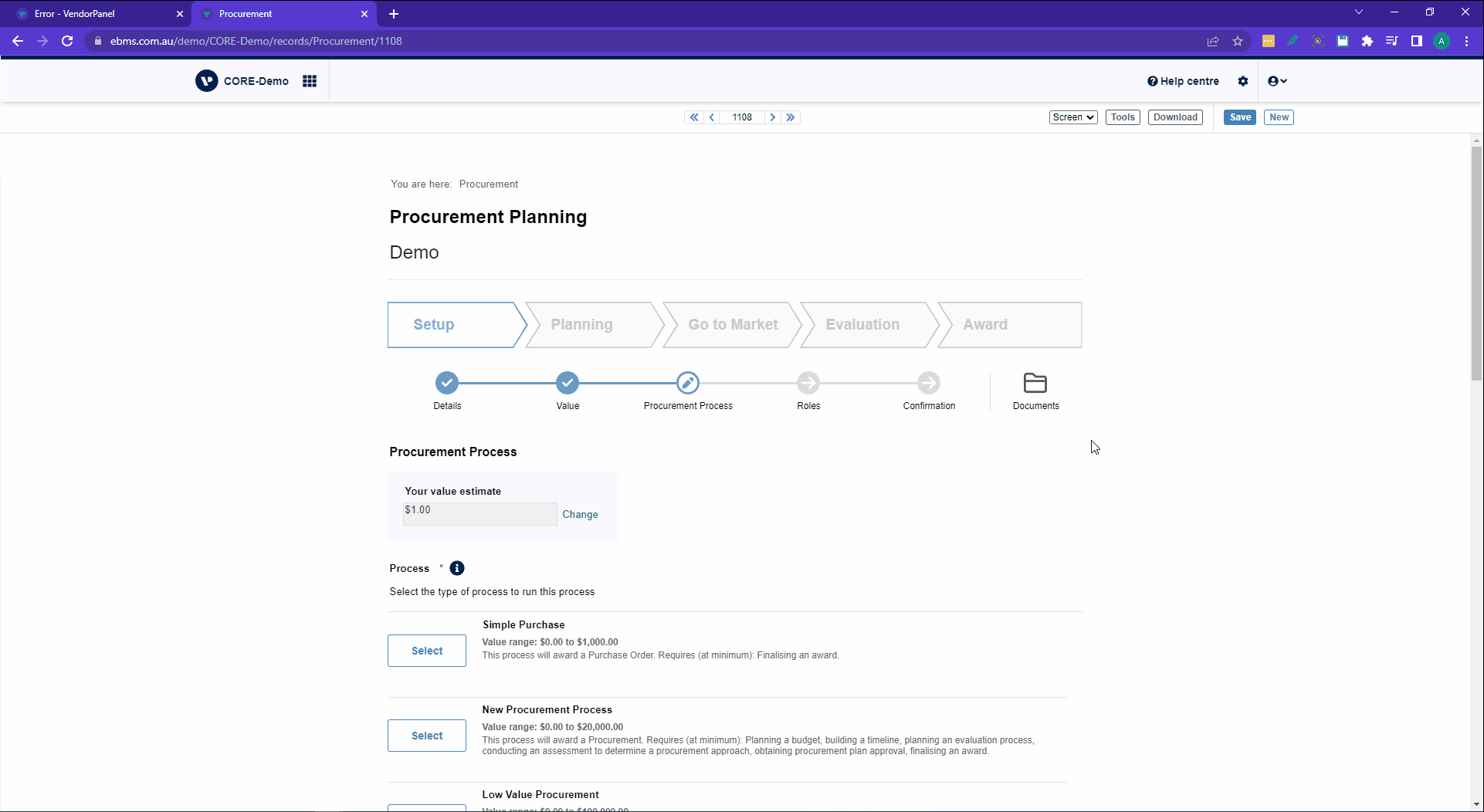
Task: Save the procurement record
Action: [x=1240, y=117]
